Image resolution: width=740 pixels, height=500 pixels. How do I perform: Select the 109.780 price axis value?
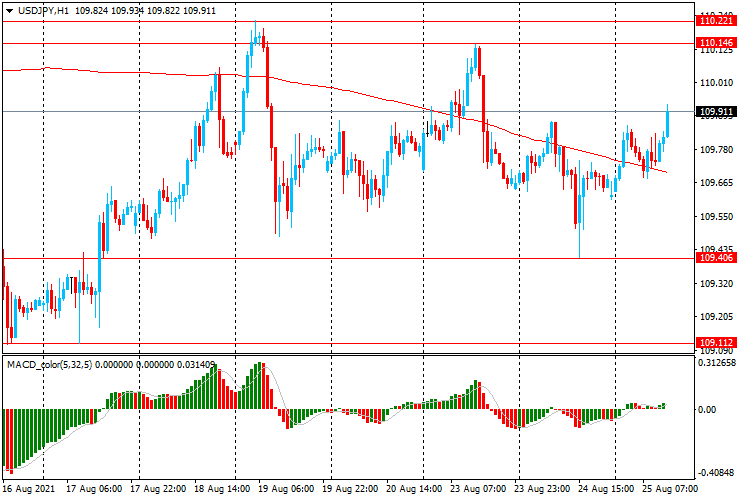716,150
